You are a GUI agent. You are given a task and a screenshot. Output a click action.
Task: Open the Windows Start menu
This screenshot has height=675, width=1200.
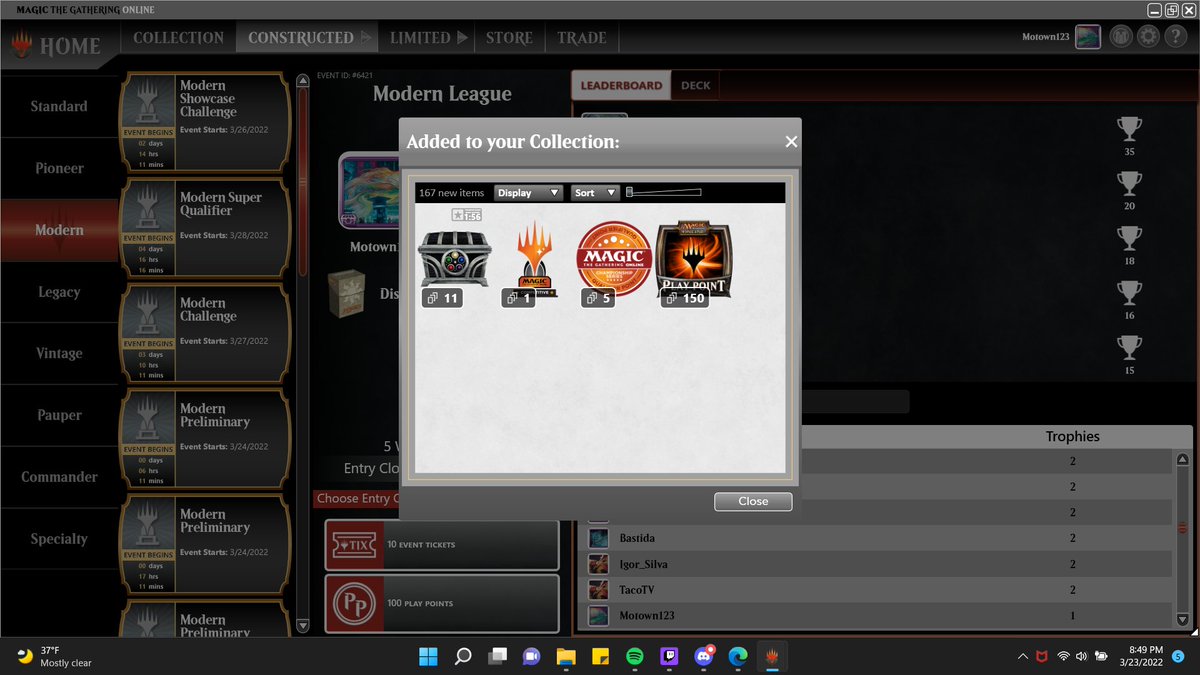click(428, 656)
